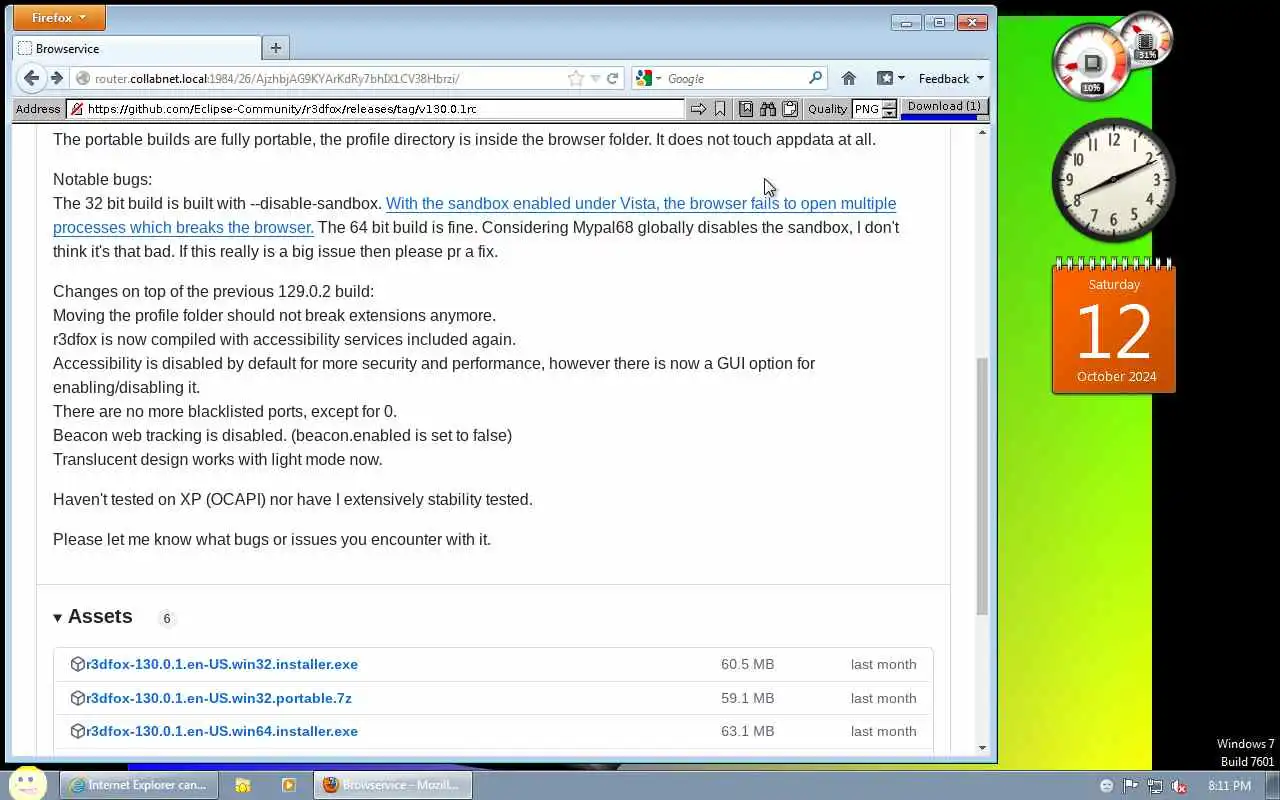1280x800 pixels.
Task: Open the Windows Explorer taskbar folder icon
Action: (x=243, y=785)
